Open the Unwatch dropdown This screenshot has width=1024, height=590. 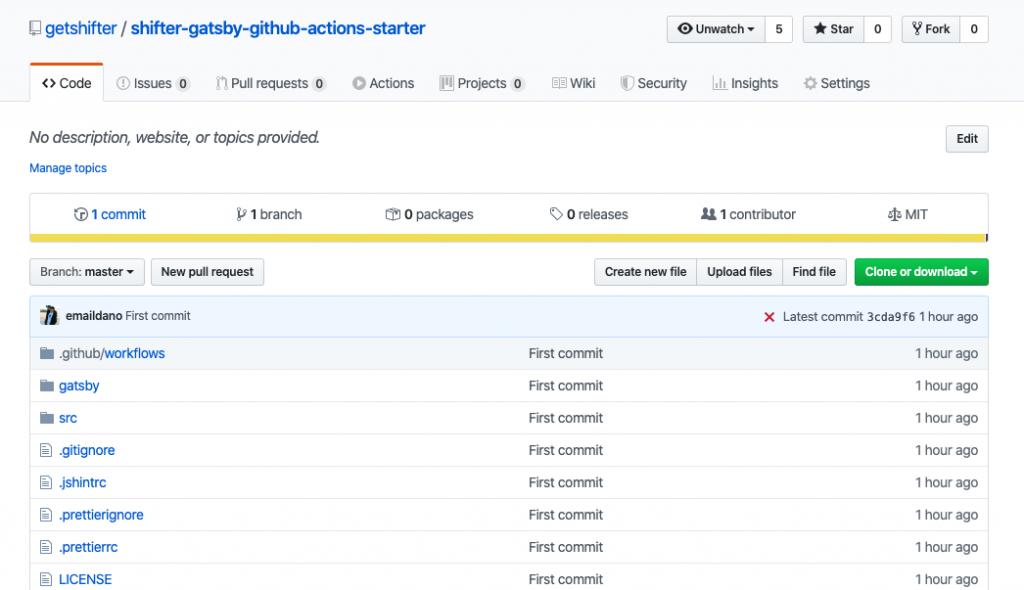(x=716, y=29)
